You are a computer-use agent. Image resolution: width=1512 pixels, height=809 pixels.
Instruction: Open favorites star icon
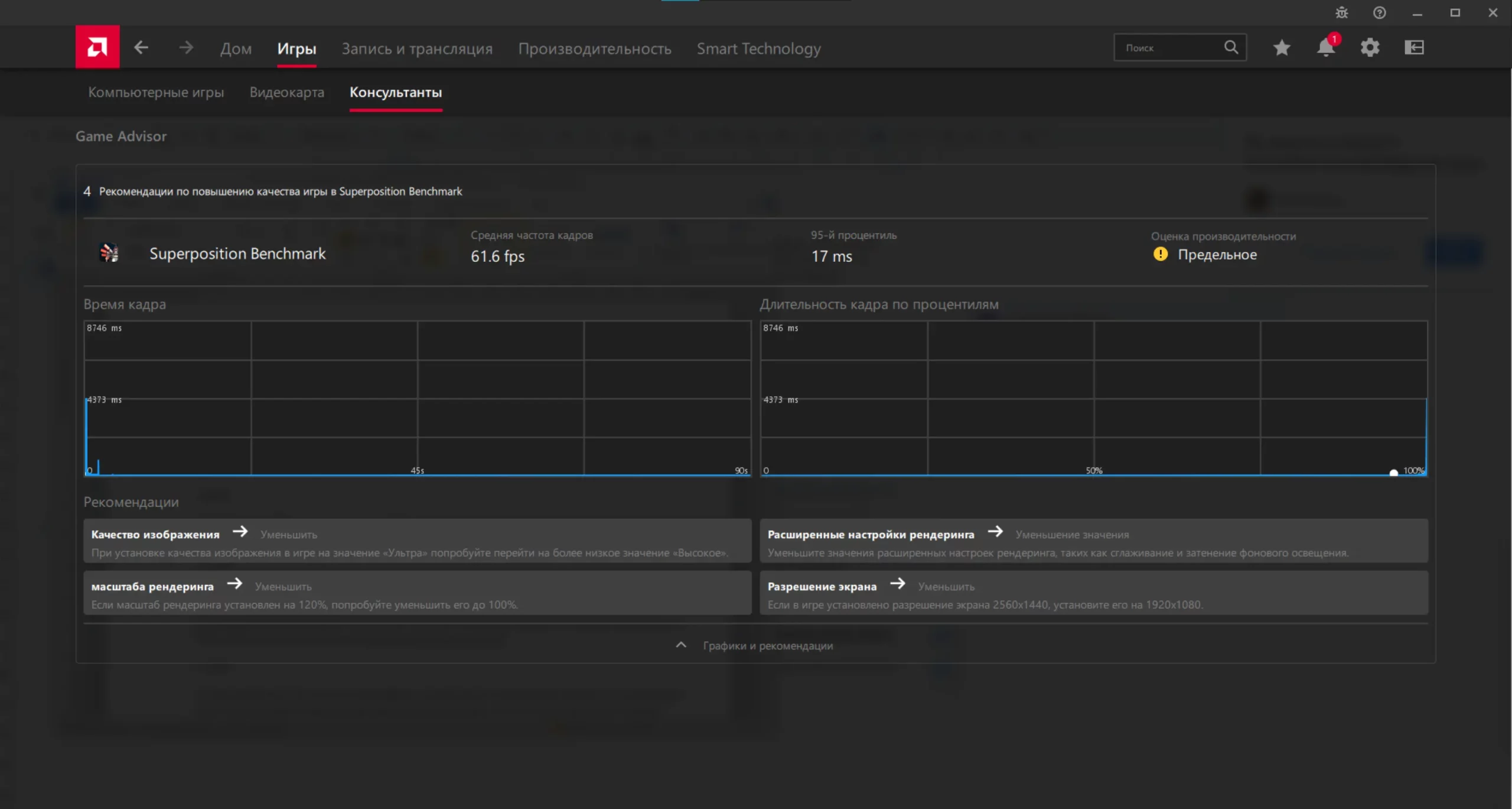click(x=1281, y=47)
